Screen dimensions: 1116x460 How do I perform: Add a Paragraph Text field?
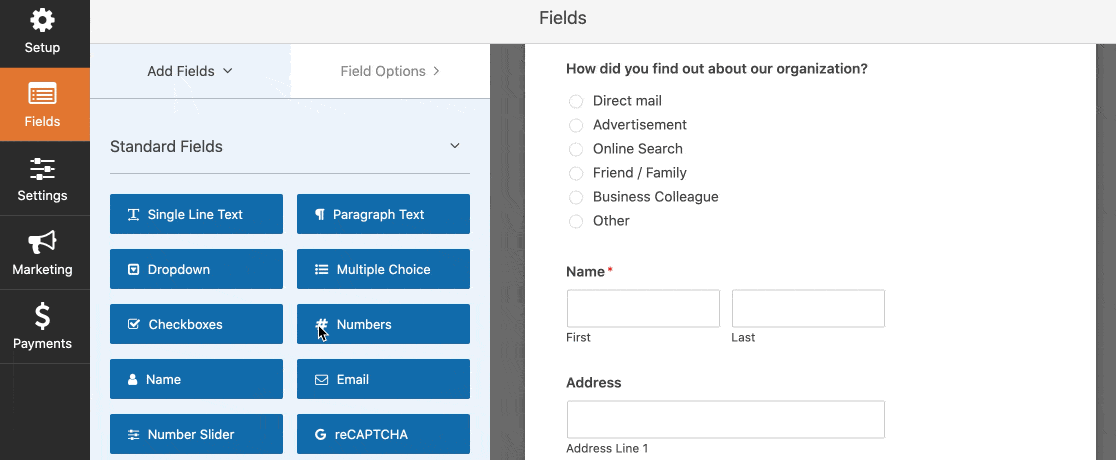pos(383,214)
